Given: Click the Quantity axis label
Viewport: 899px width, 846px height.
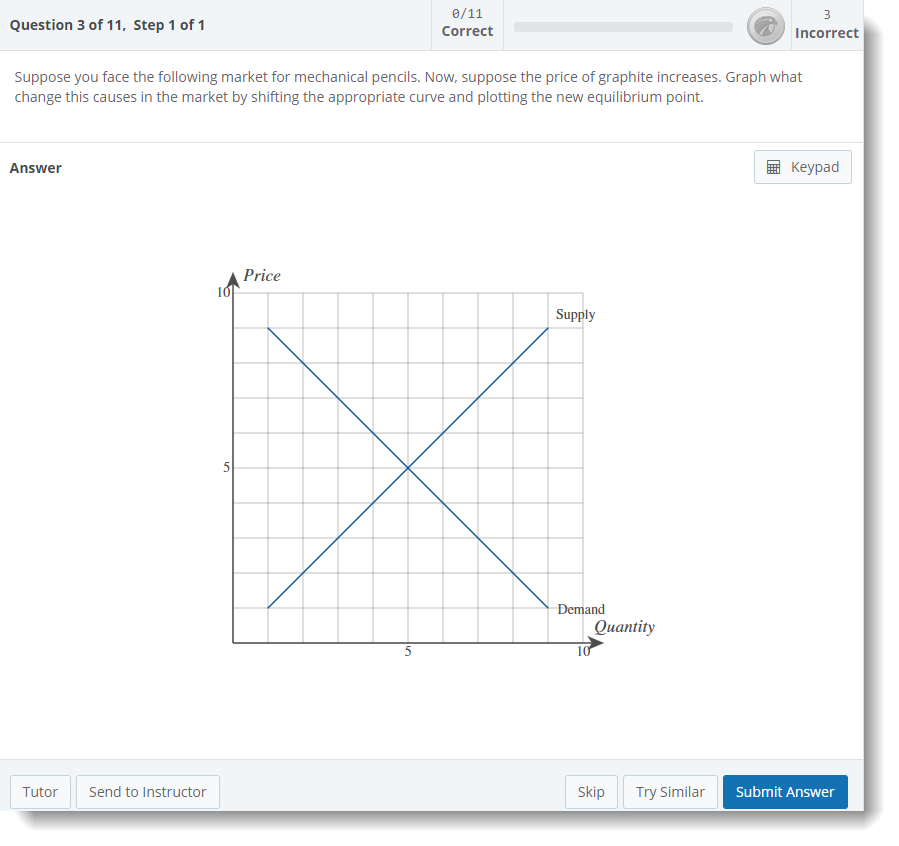Looking at the screenshot, I should (624, 627).
